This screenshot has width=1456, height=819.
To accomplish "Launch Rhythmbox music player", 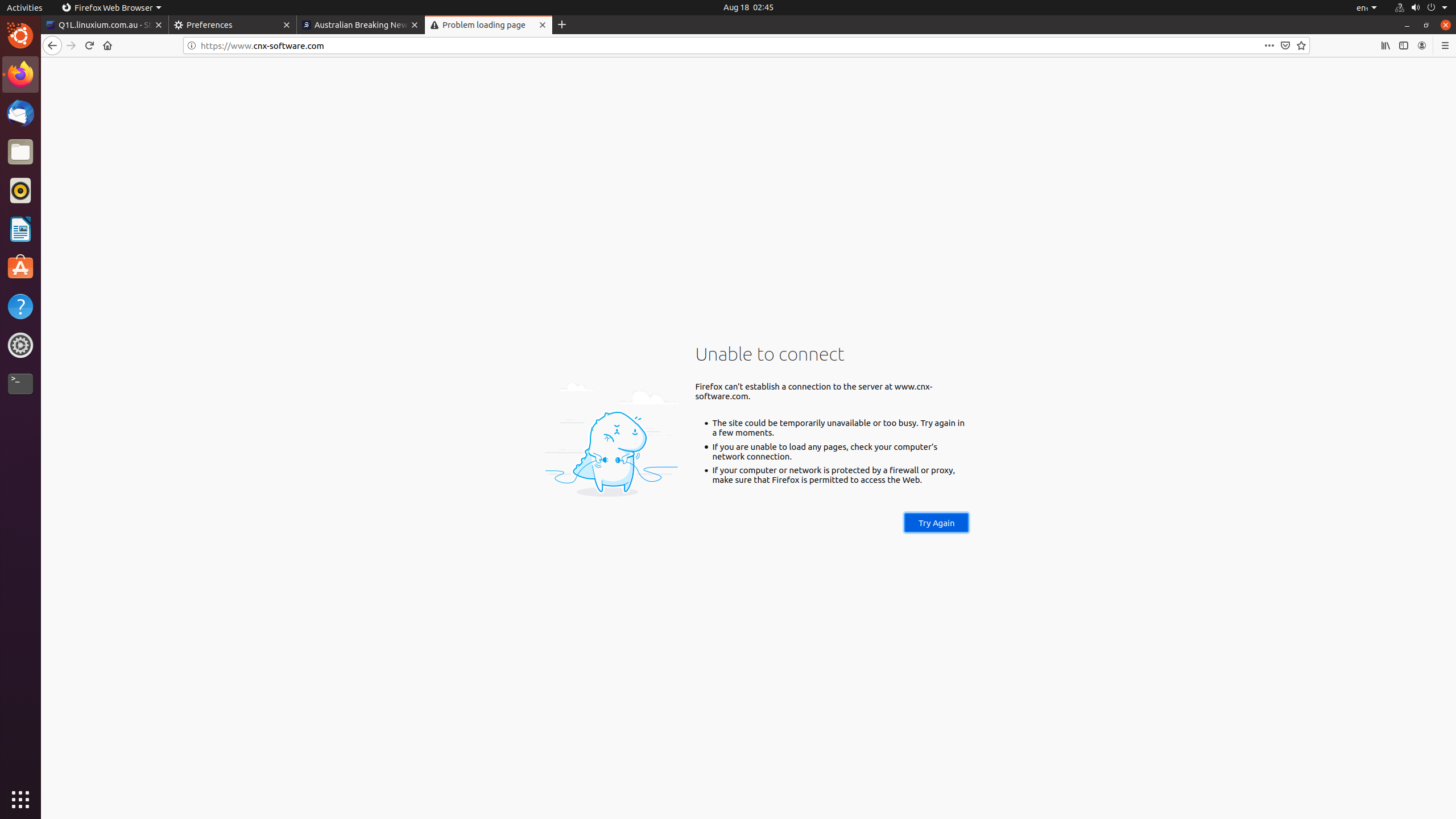I will [20, 191].
